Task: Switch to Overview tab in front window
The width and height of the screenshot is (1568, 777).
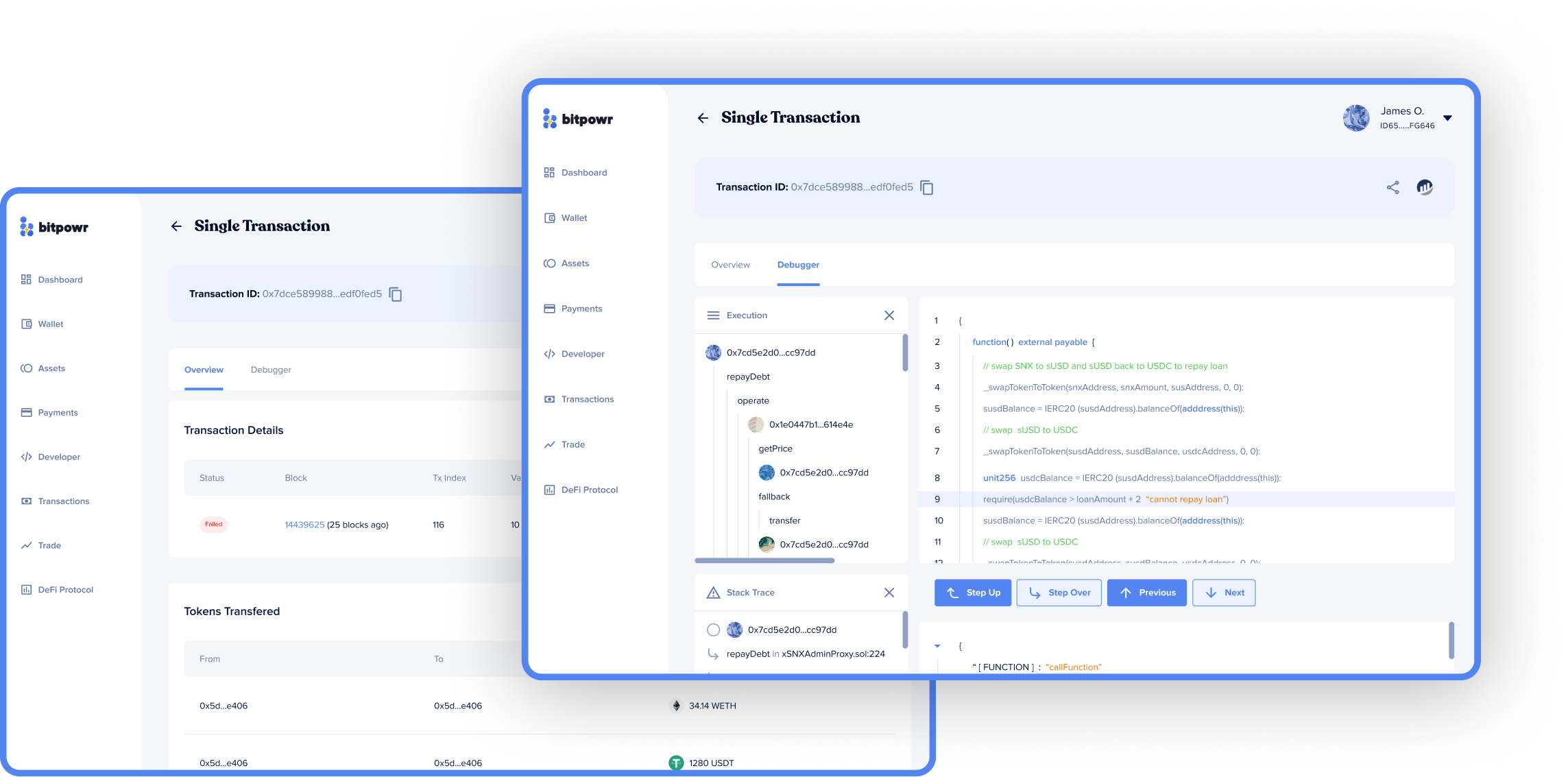Action: click(730, 265)
